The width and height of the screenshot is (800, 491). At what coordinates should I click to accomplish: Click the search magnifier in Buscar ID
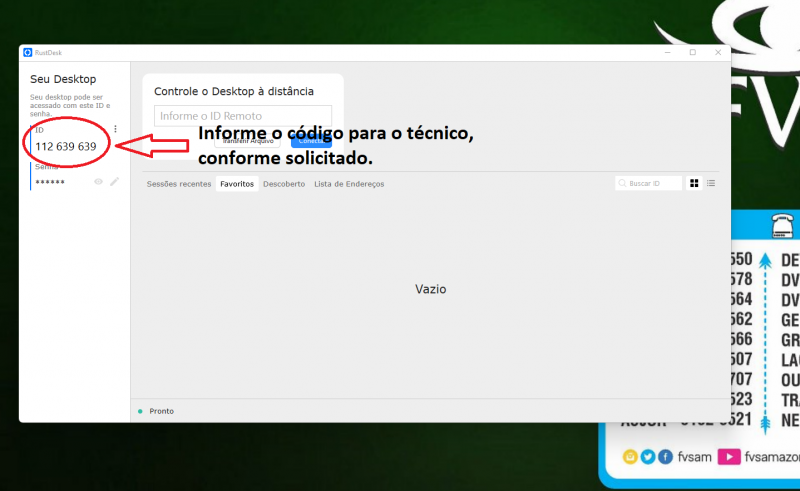622,184
